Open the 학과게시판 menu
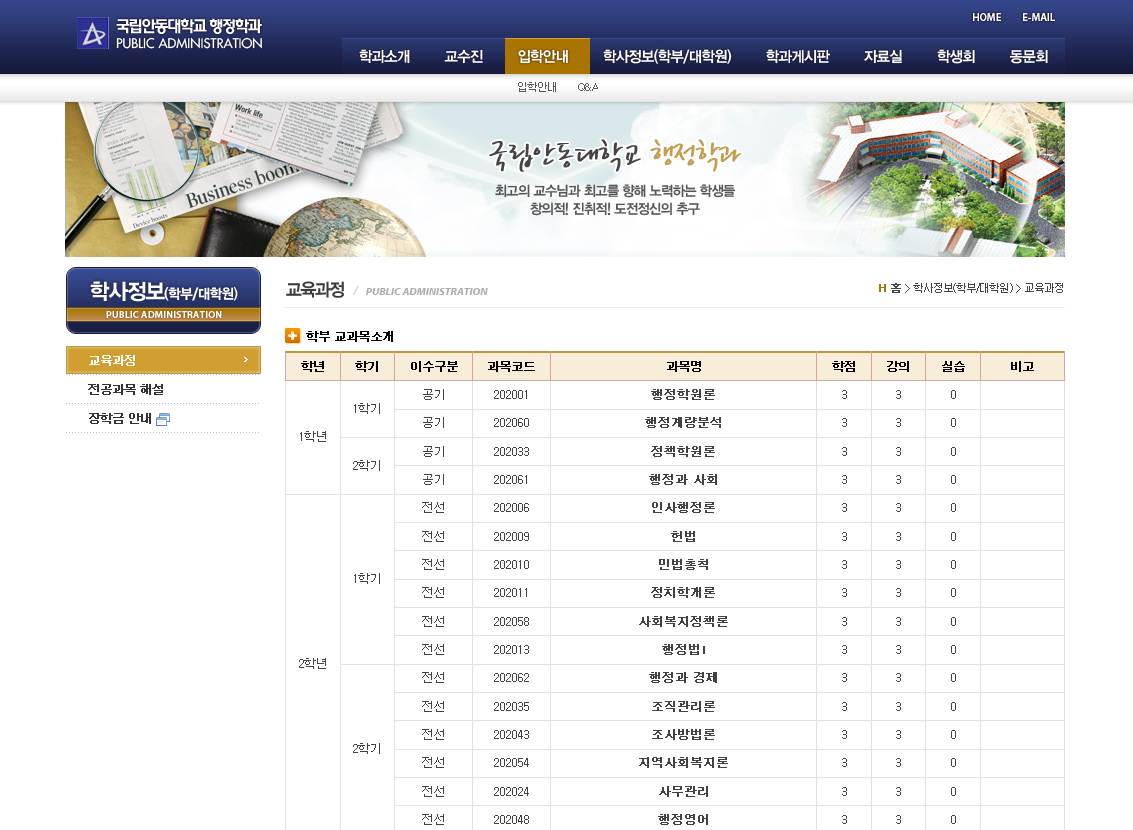 797,56
